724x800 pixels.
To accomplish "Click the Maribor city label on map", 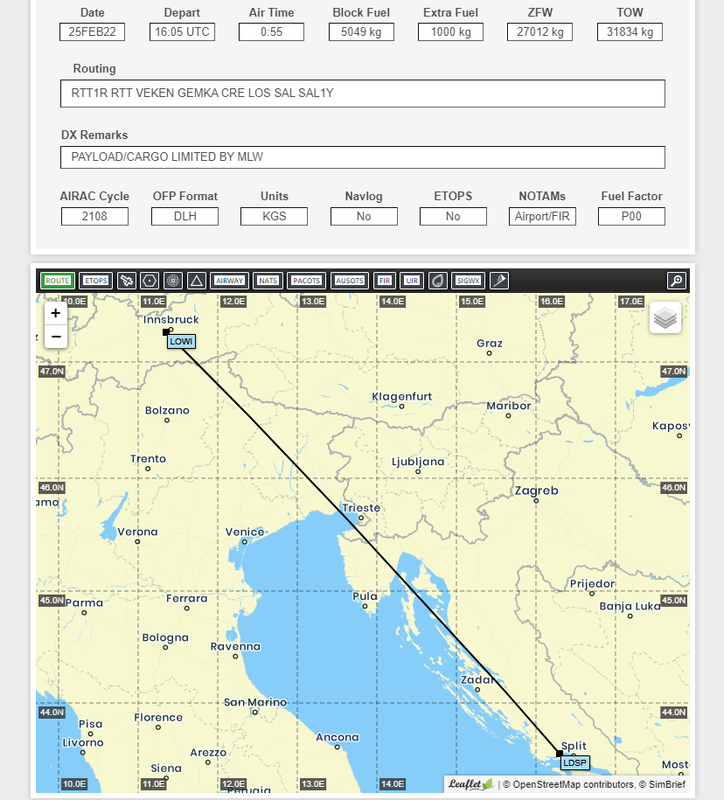I will [508, 406].
